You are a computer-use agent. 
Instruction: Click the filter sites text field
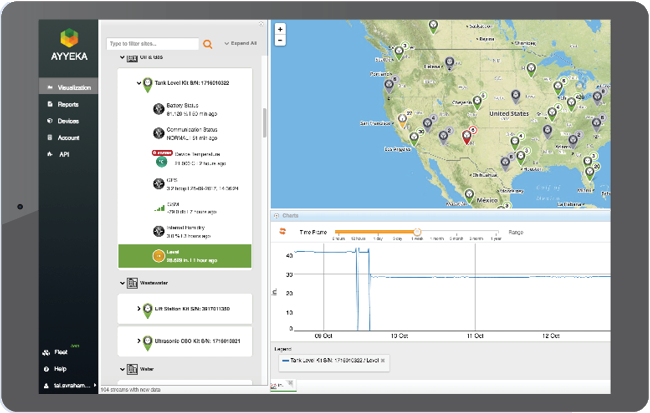tap(152, 44)
